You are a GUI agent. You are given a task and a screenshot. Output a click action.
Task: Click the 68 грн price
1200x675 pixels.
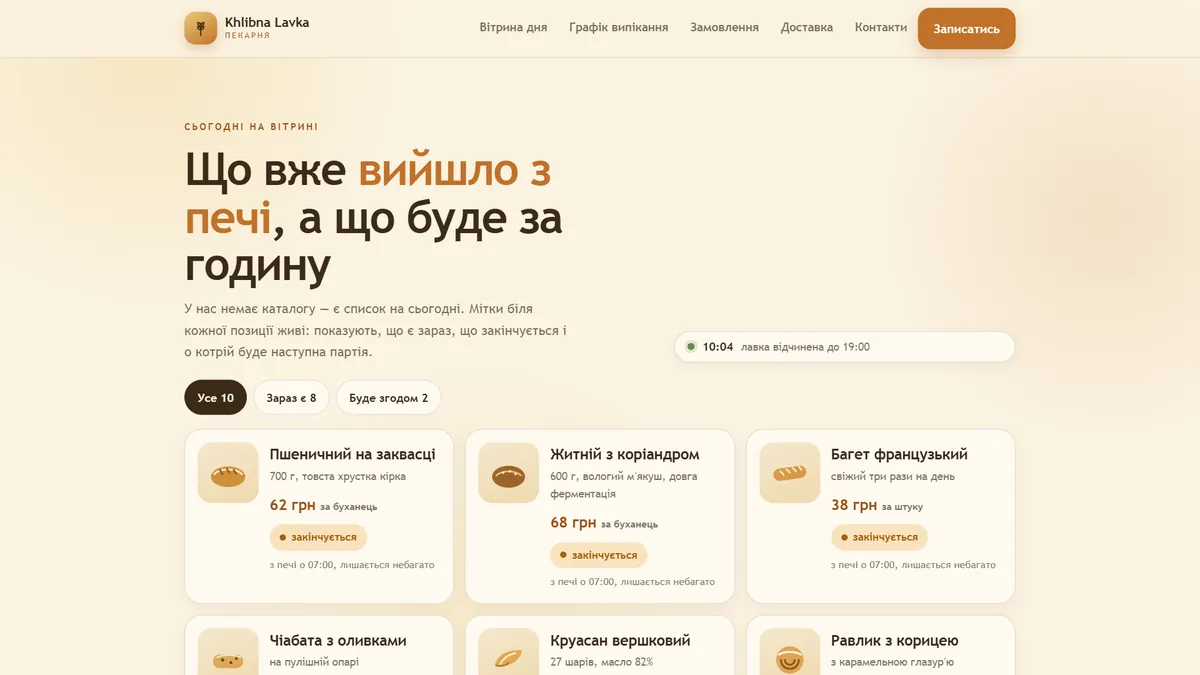click(x=574, y=523)
